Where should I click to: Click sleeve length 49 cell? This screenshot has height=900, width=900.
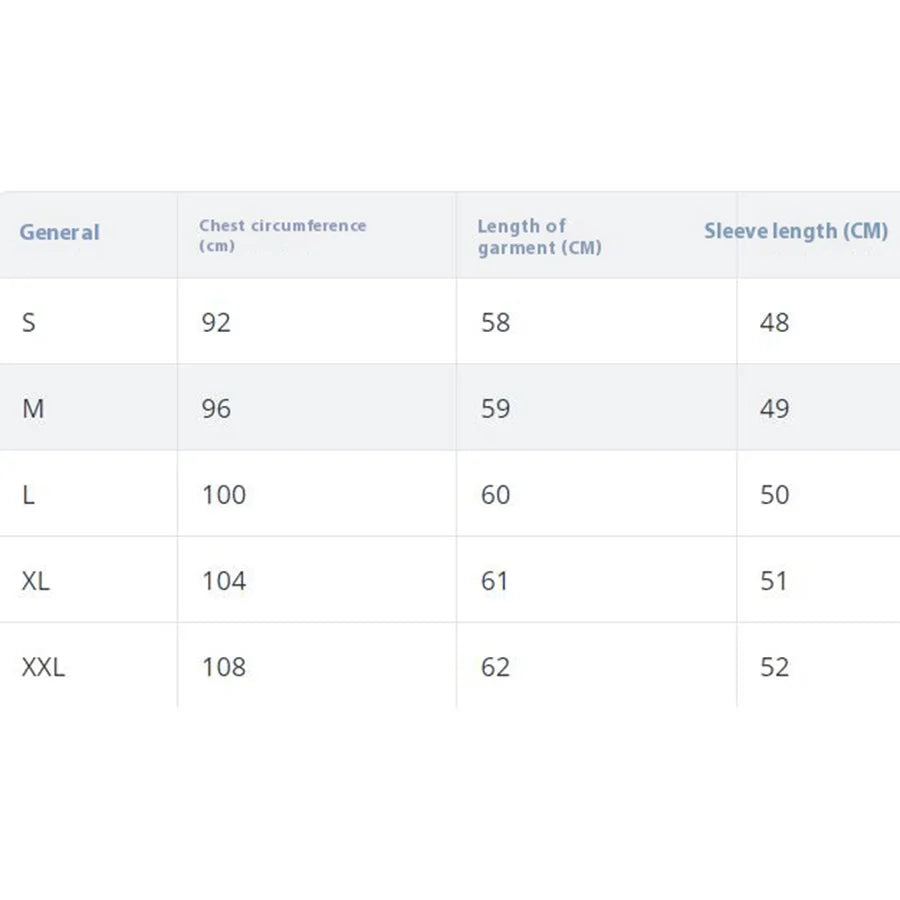[x=775, y=409]
